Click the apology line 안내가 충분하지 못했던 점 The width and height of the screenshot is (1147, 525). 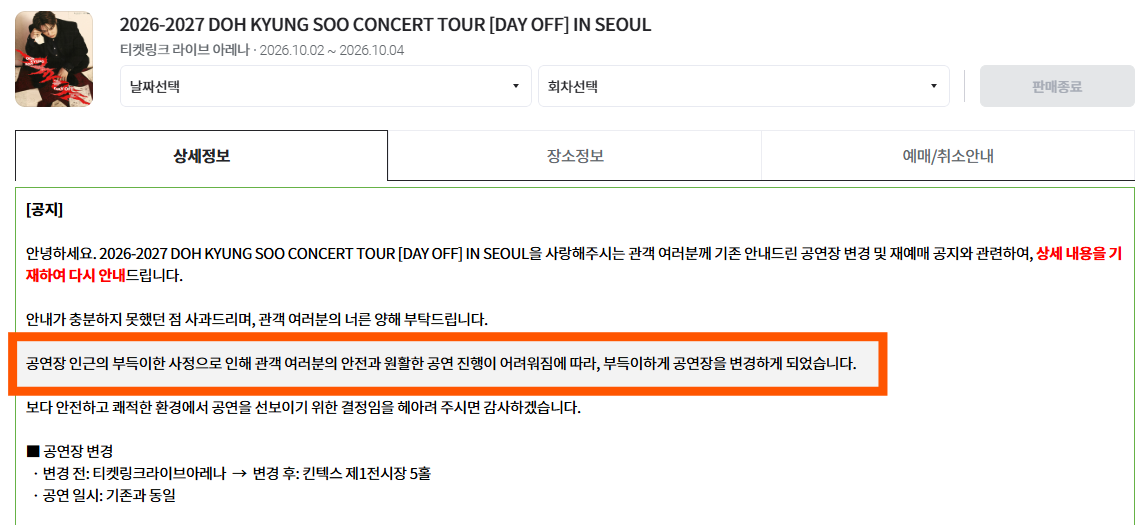click(256, 320)
